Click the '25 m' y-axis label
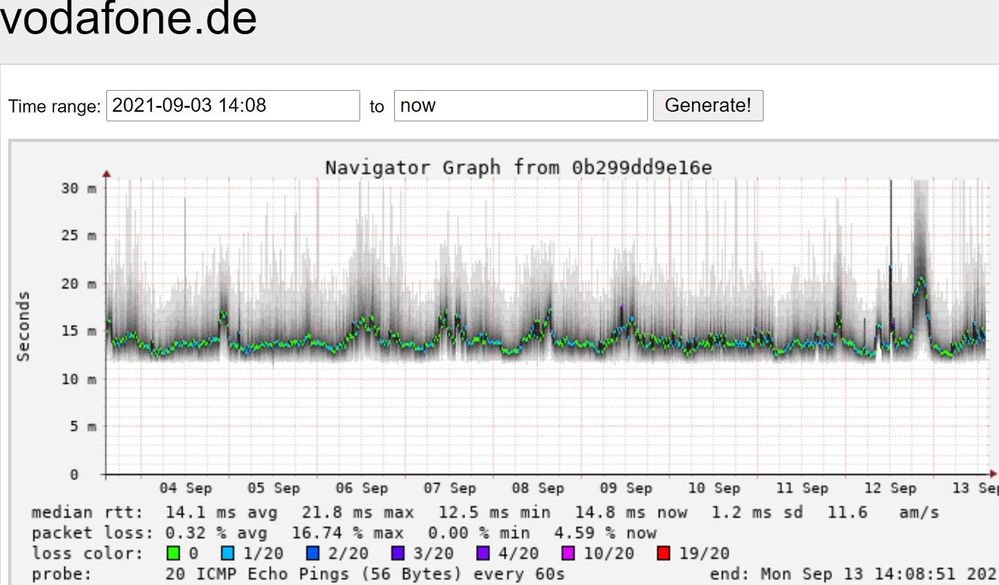 (x=79, y=236)
